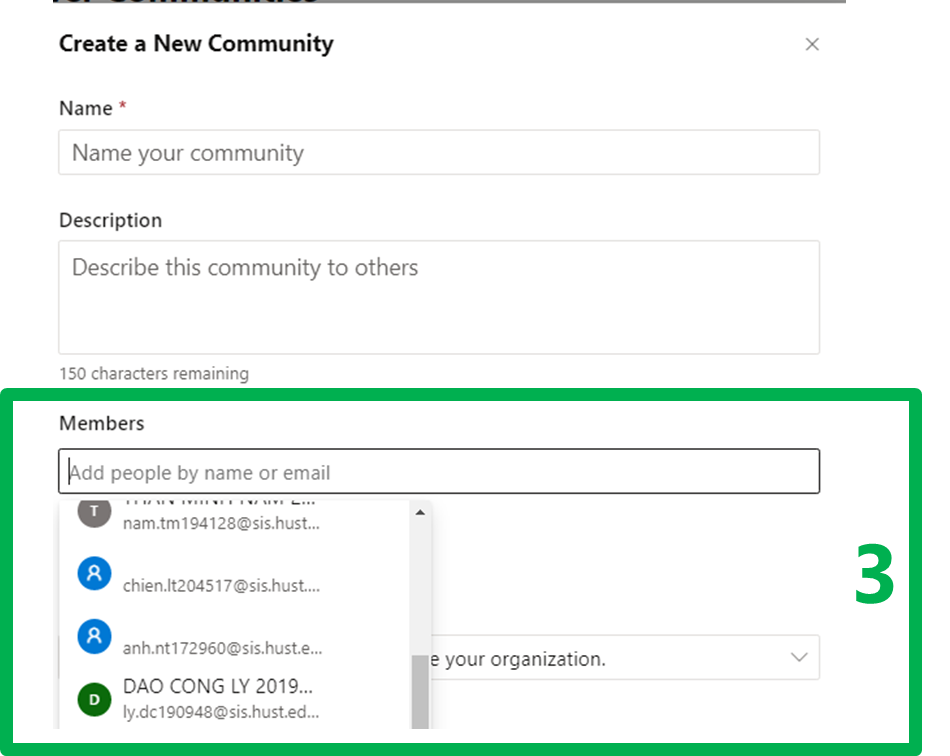Click the blue avatar beside anh.nt172960

click(x=94, y=636)
